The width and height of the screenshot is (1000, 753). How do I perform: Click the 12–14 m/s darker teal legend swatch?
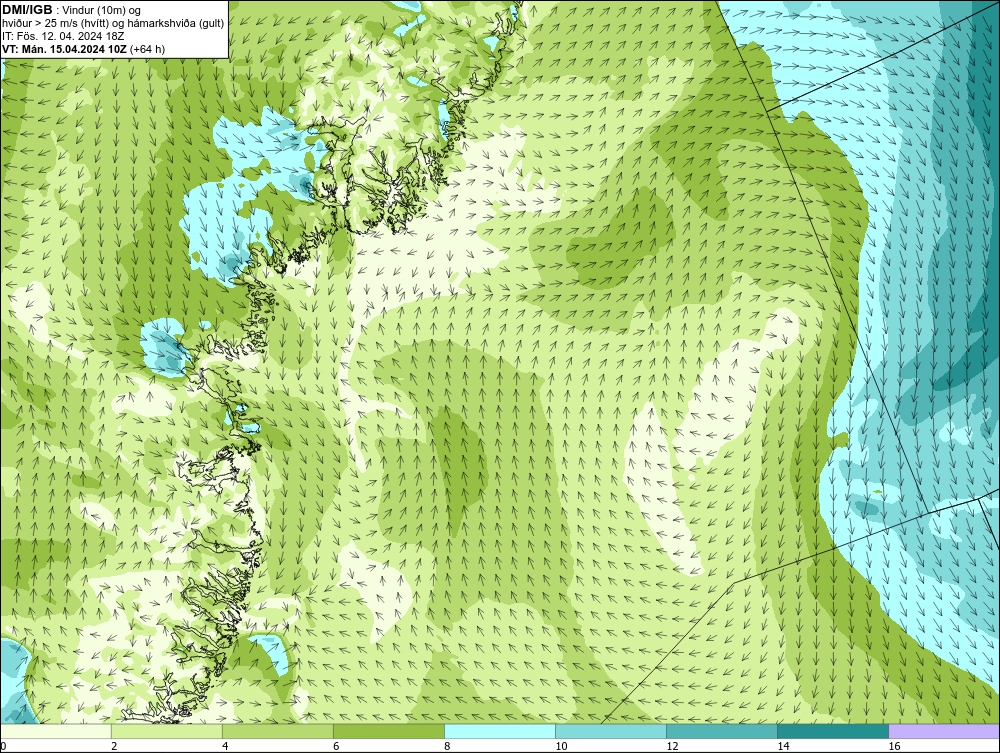click(x=722, y=731)
